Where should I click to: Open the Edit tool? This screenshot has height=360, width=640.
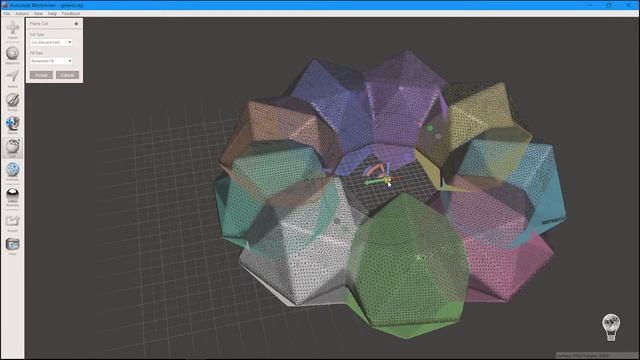coord(13,147)
